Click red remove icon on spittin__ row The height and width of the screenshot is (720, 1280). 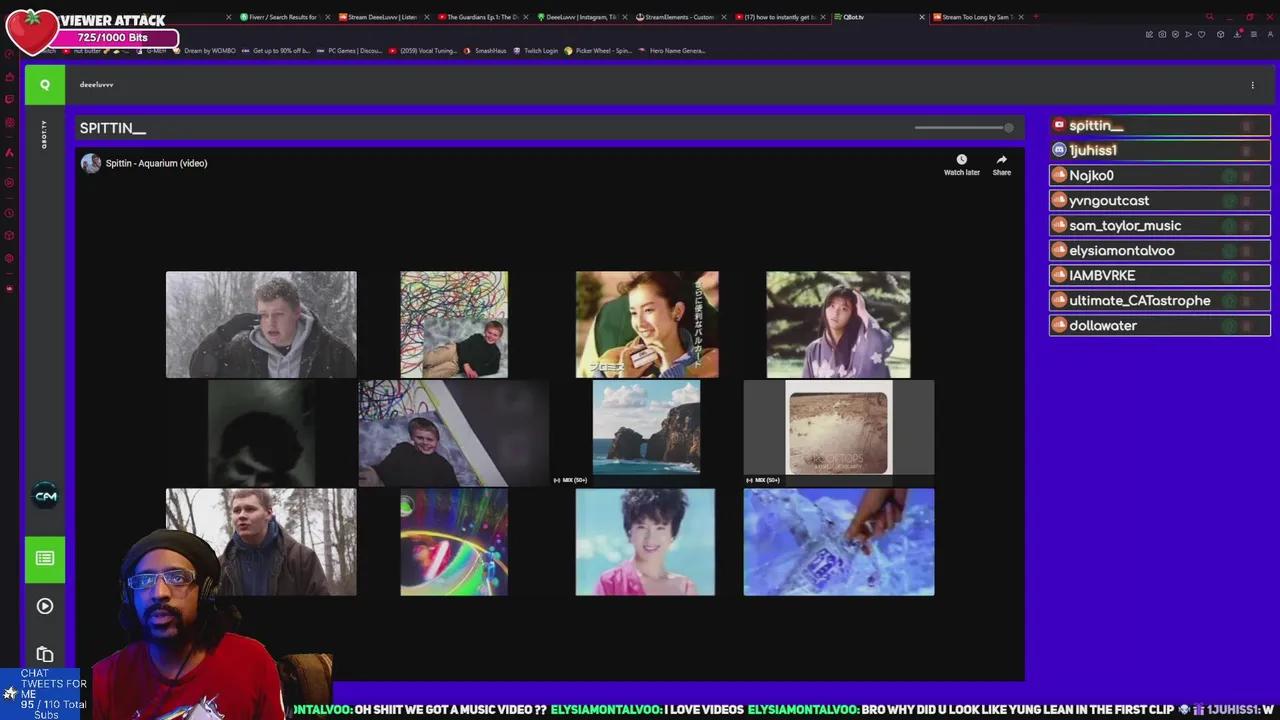click(1246, 126)
